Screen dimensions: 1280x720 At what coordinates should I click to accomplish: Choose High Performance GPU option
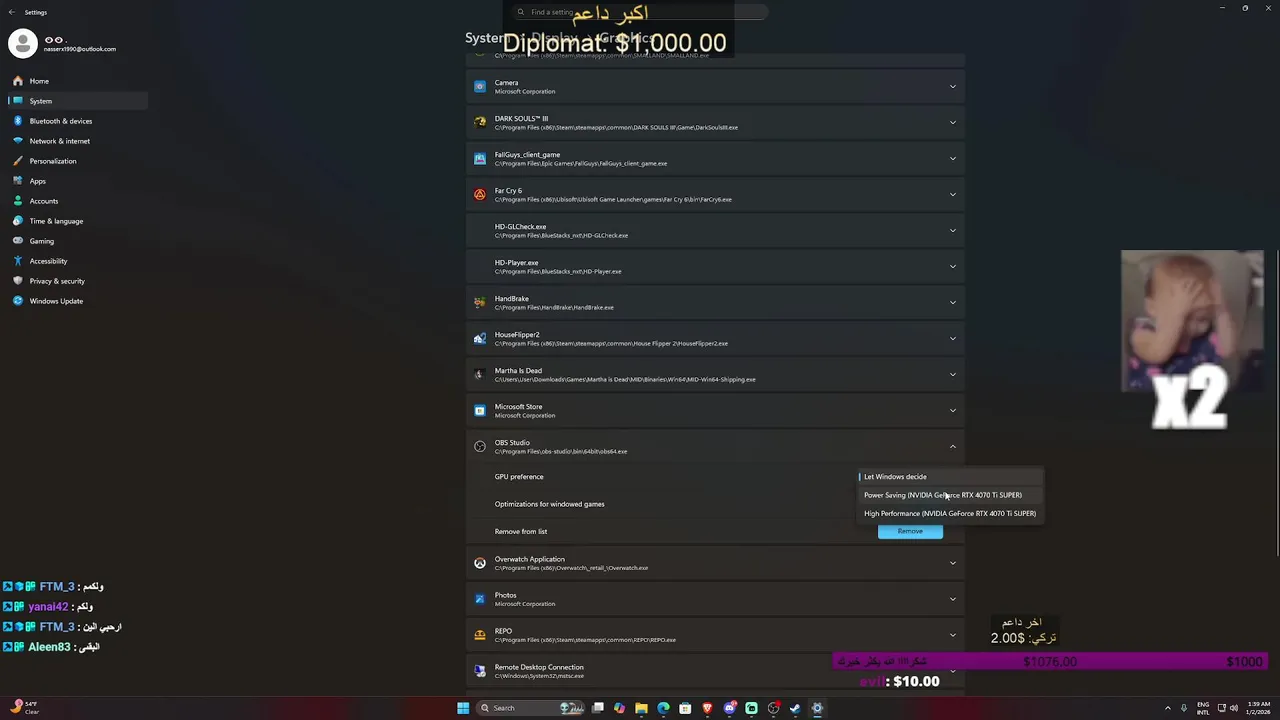coord(950,514)
